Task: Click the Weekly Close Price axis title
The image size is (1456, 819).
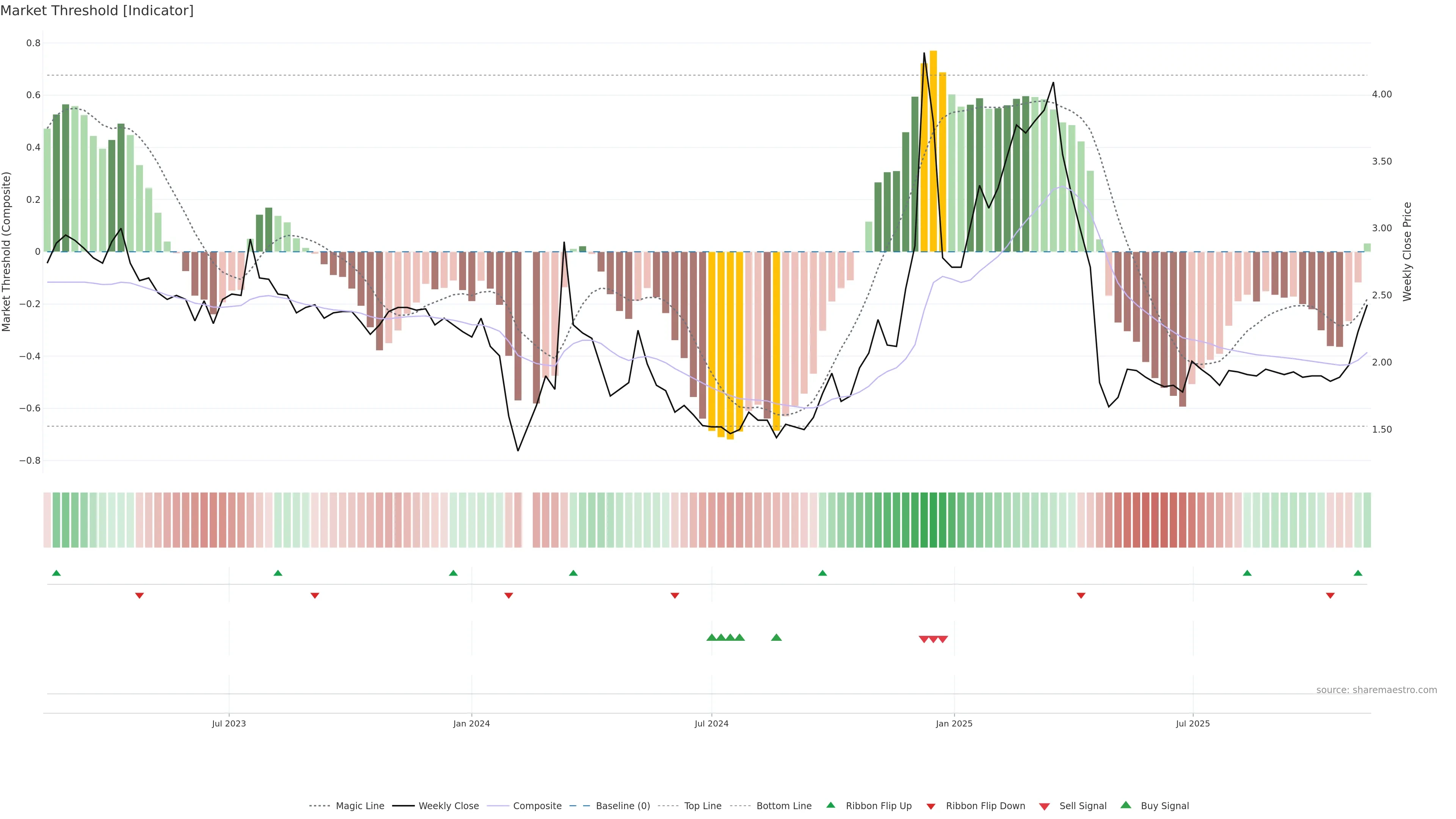Action: click(1407, 251)
